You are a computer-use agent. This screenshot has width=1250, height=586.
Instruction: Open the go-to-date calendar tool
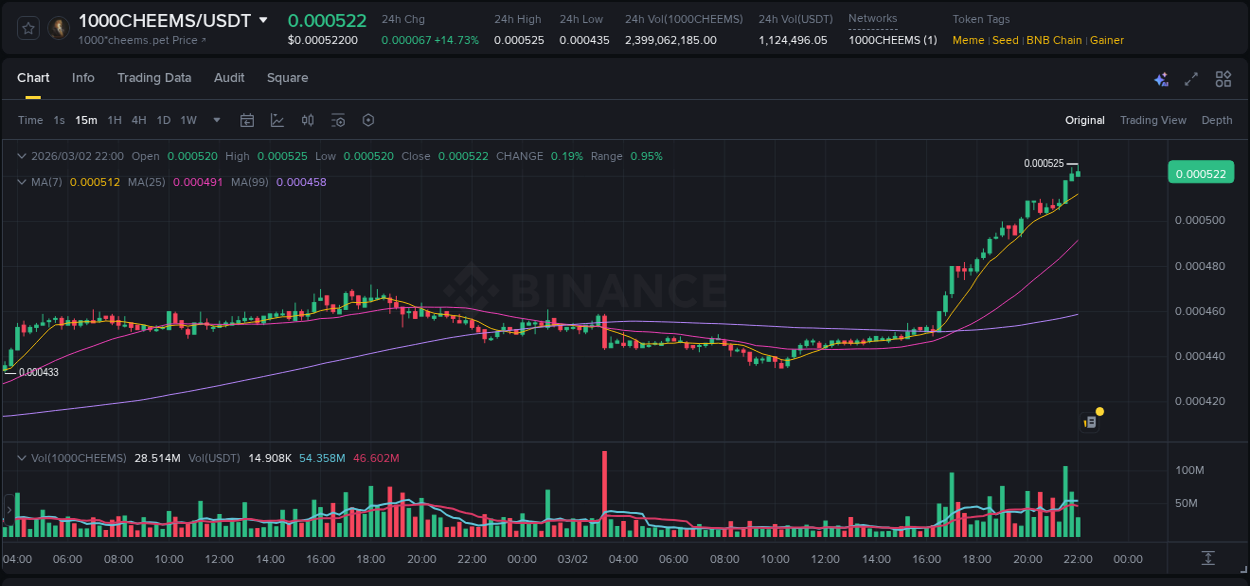pos(247,120)
